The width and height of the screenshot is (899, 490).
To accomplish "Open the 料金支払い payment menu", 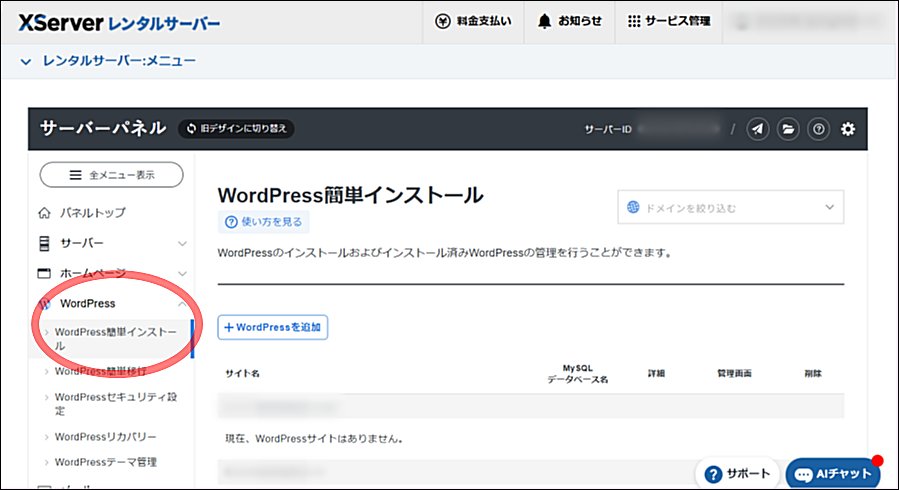I will click(x=473, y=21).
